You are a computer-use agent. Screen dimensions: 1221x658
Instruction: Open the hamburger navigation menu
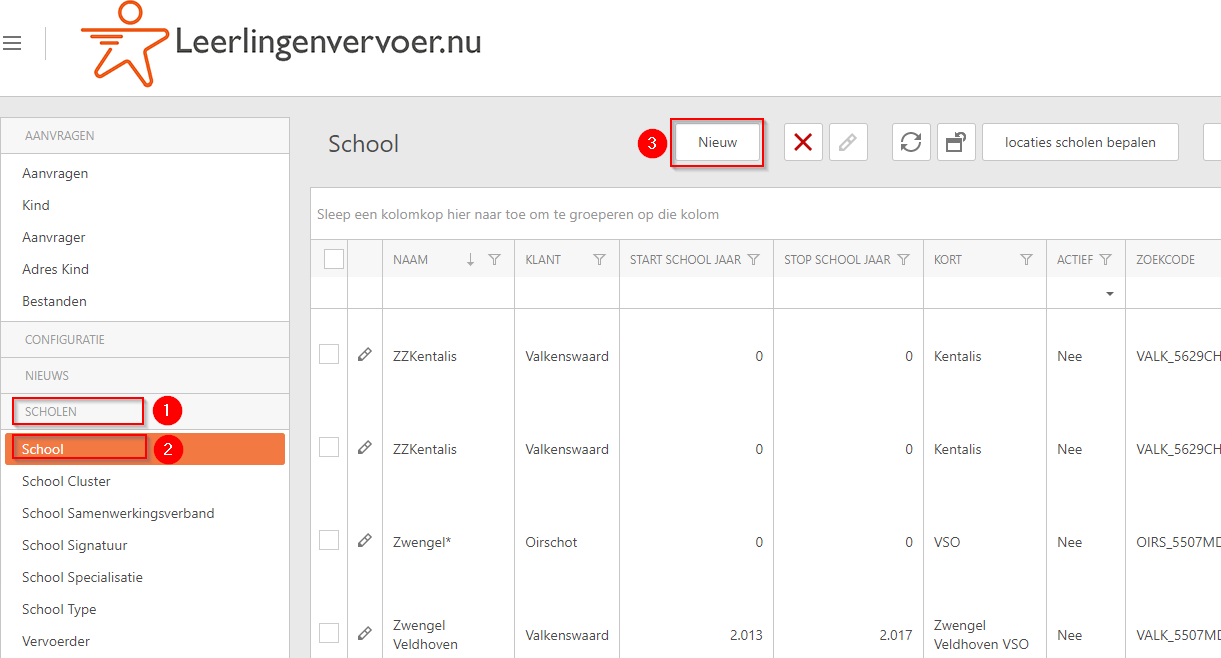[x=12, y=42]
